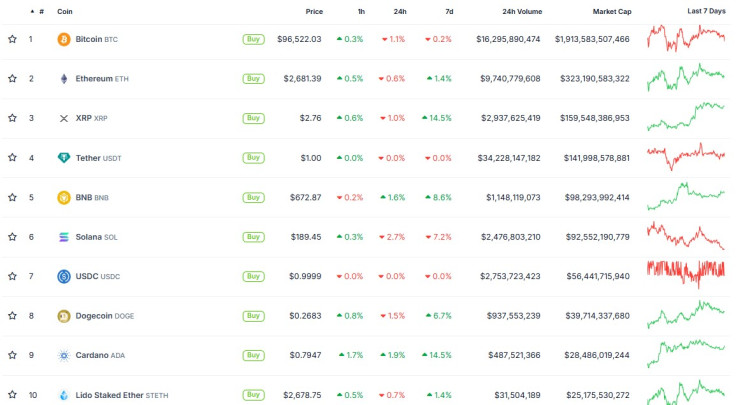Sort table by Price column header
The height and width of the screenshot is (405, 736).
click(x=314, y=11)
